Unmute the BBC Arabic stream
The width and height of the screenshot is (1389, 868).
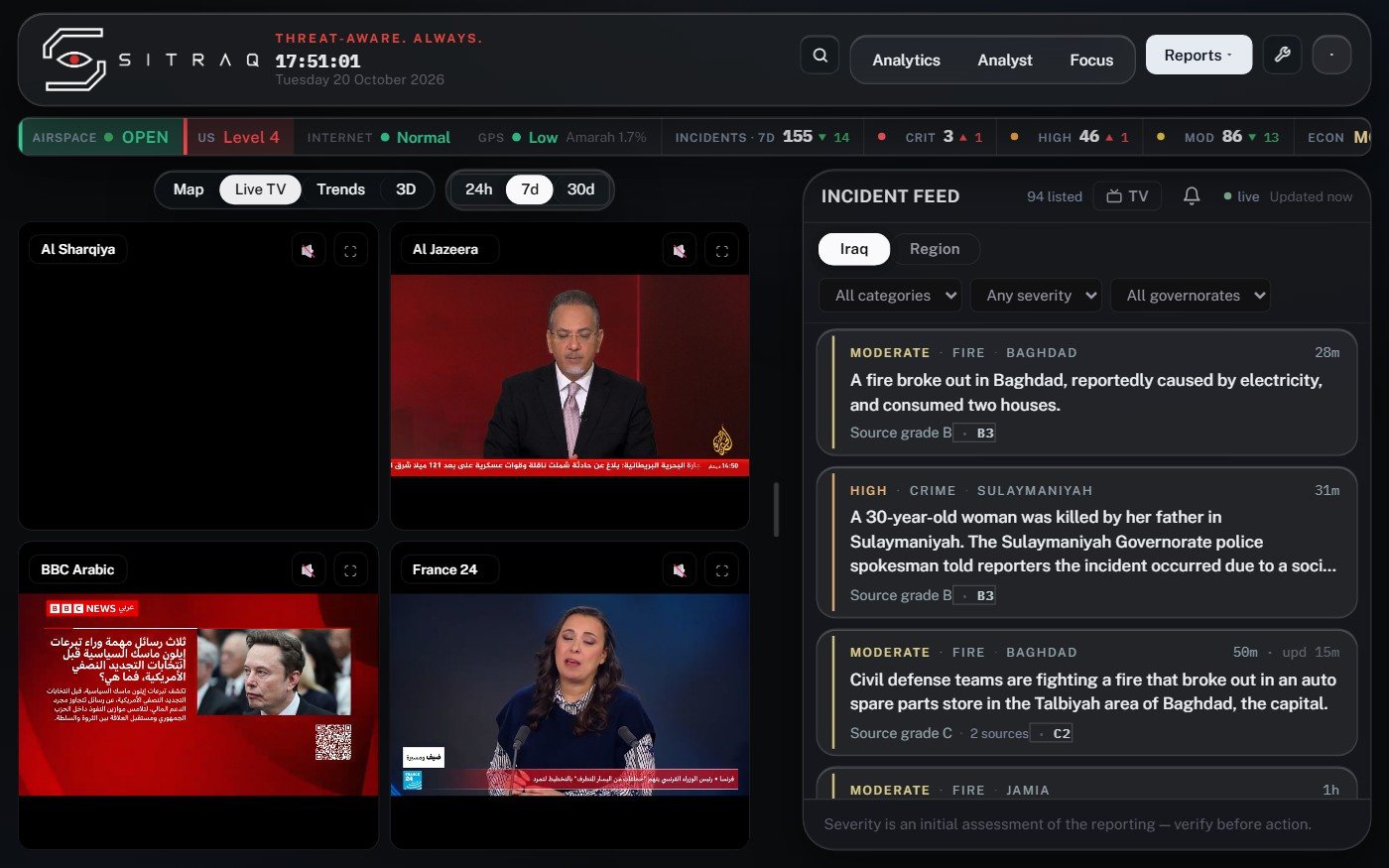[x=309, y=570]
